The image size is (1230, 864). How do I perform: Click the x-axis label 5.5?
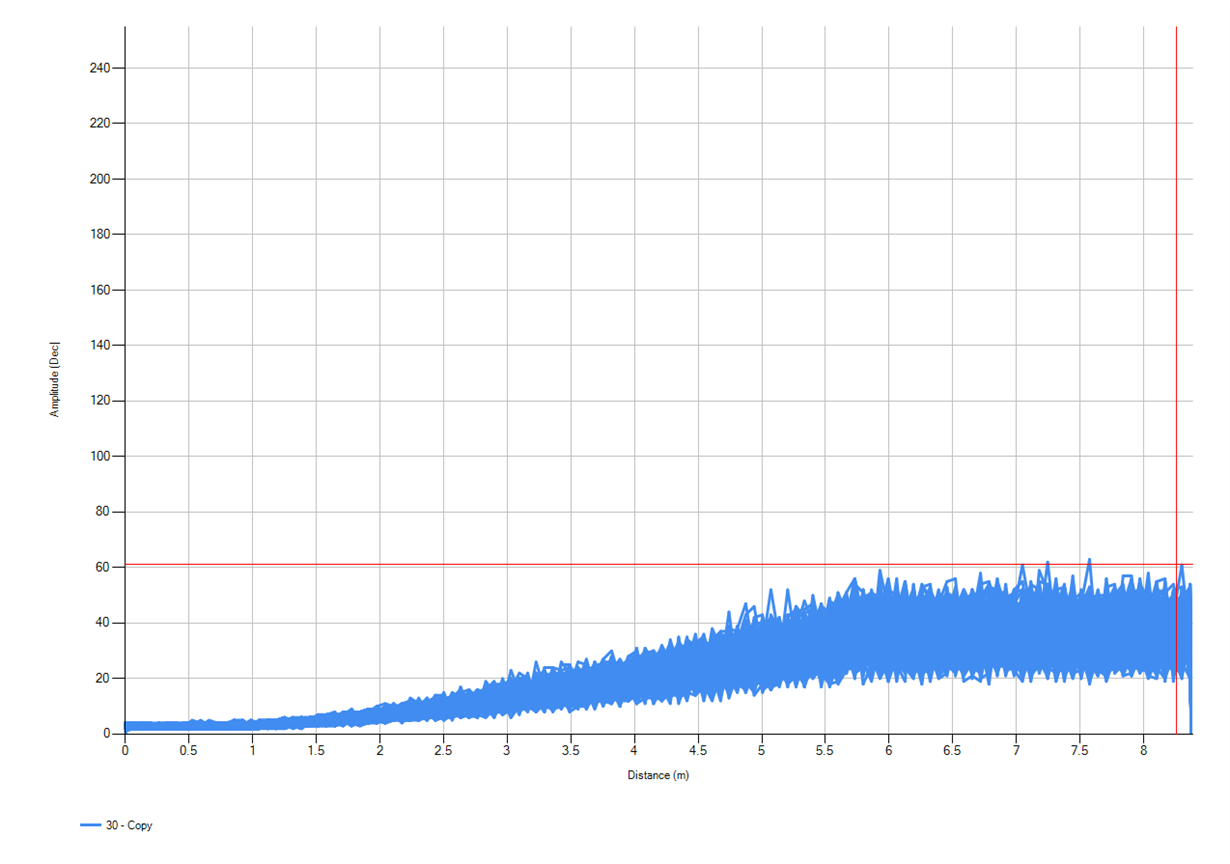click(825, 748)
